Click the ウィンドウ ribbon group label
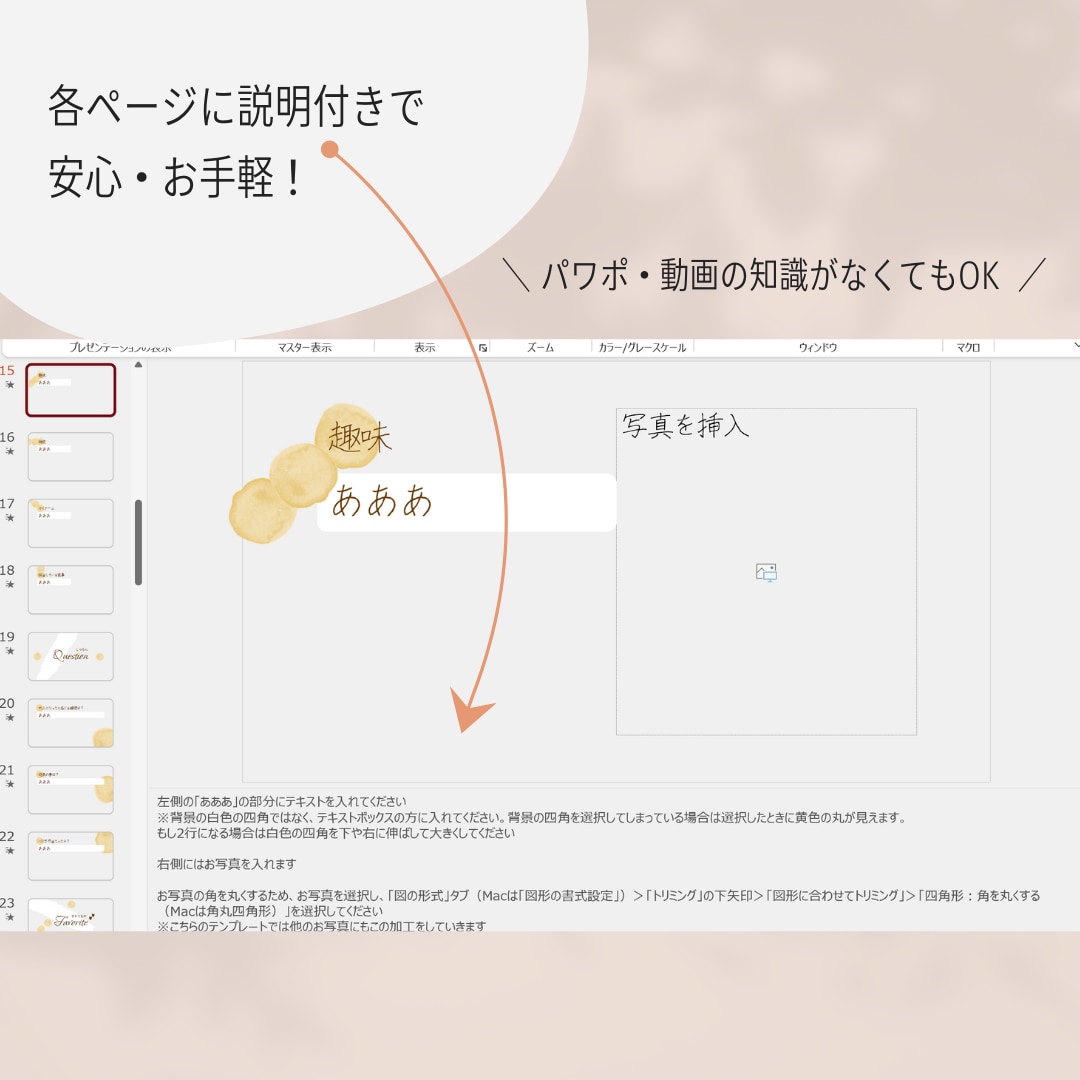Image resolution: width=1080 pixels, height=1080 pixels. click(818, 348)
